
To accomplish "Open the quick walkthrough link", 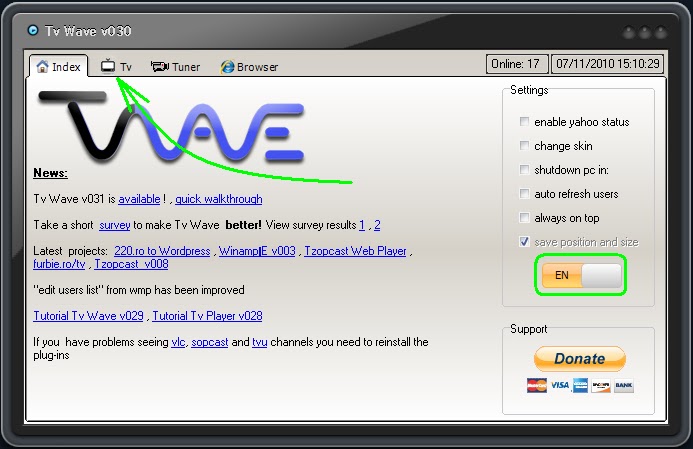I will [219, 199].
